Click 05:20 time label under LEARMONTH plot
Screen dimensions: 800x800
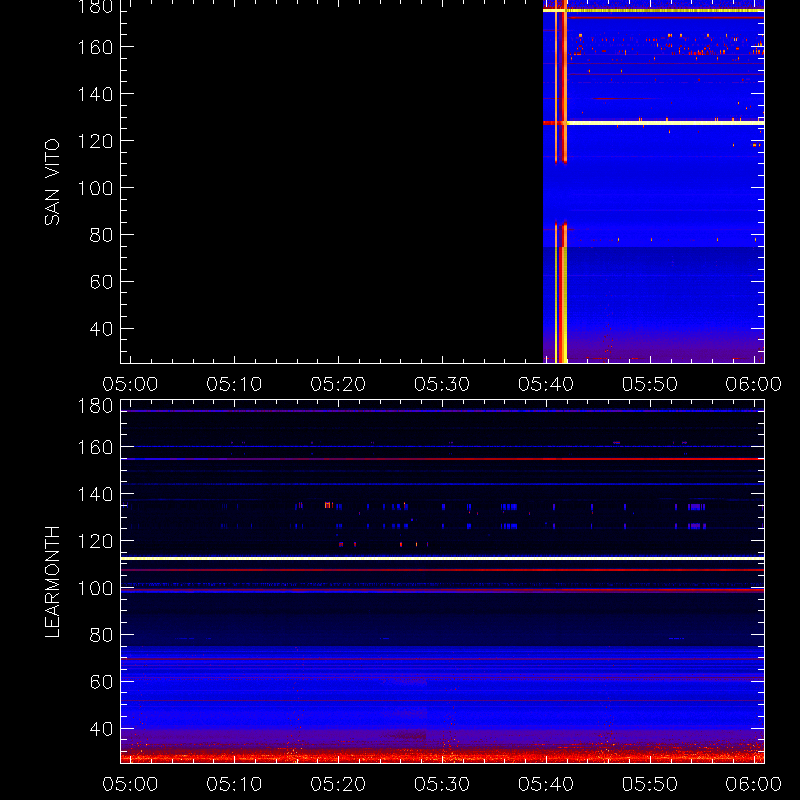(338, 784)
